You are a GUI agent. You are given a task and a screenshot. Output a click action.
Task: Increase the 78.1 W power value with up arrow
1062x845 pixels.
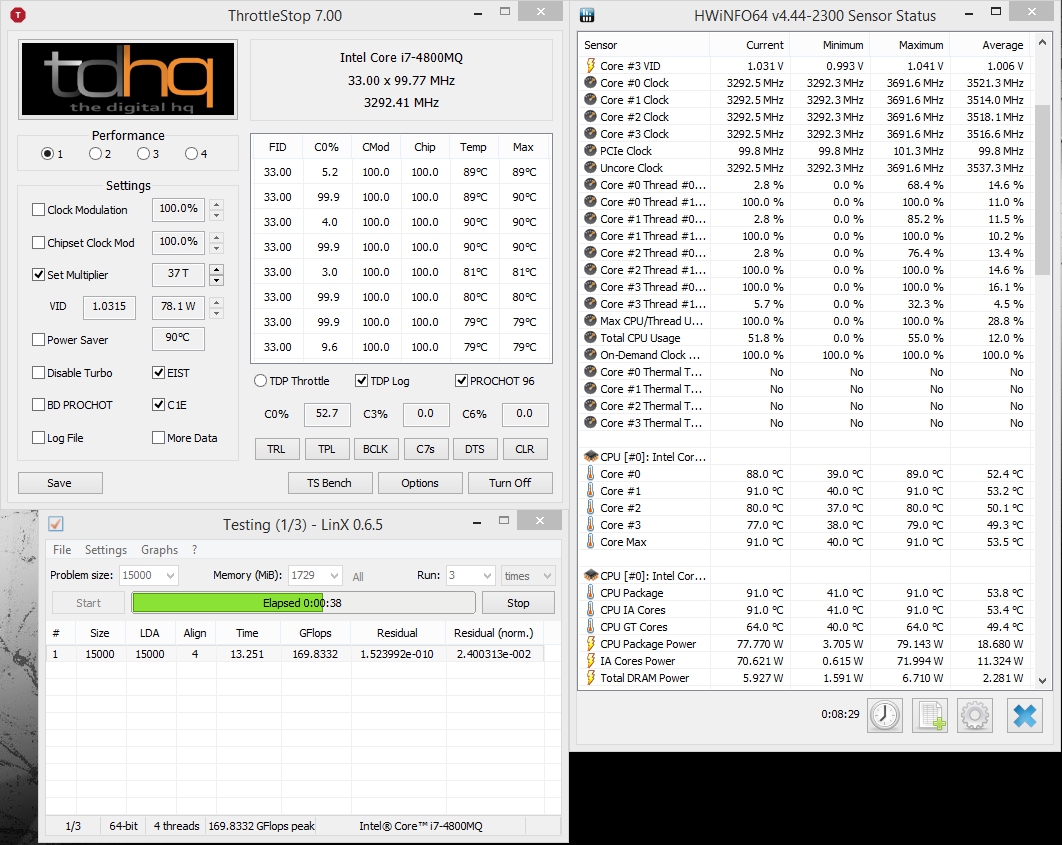click(217, 302)
